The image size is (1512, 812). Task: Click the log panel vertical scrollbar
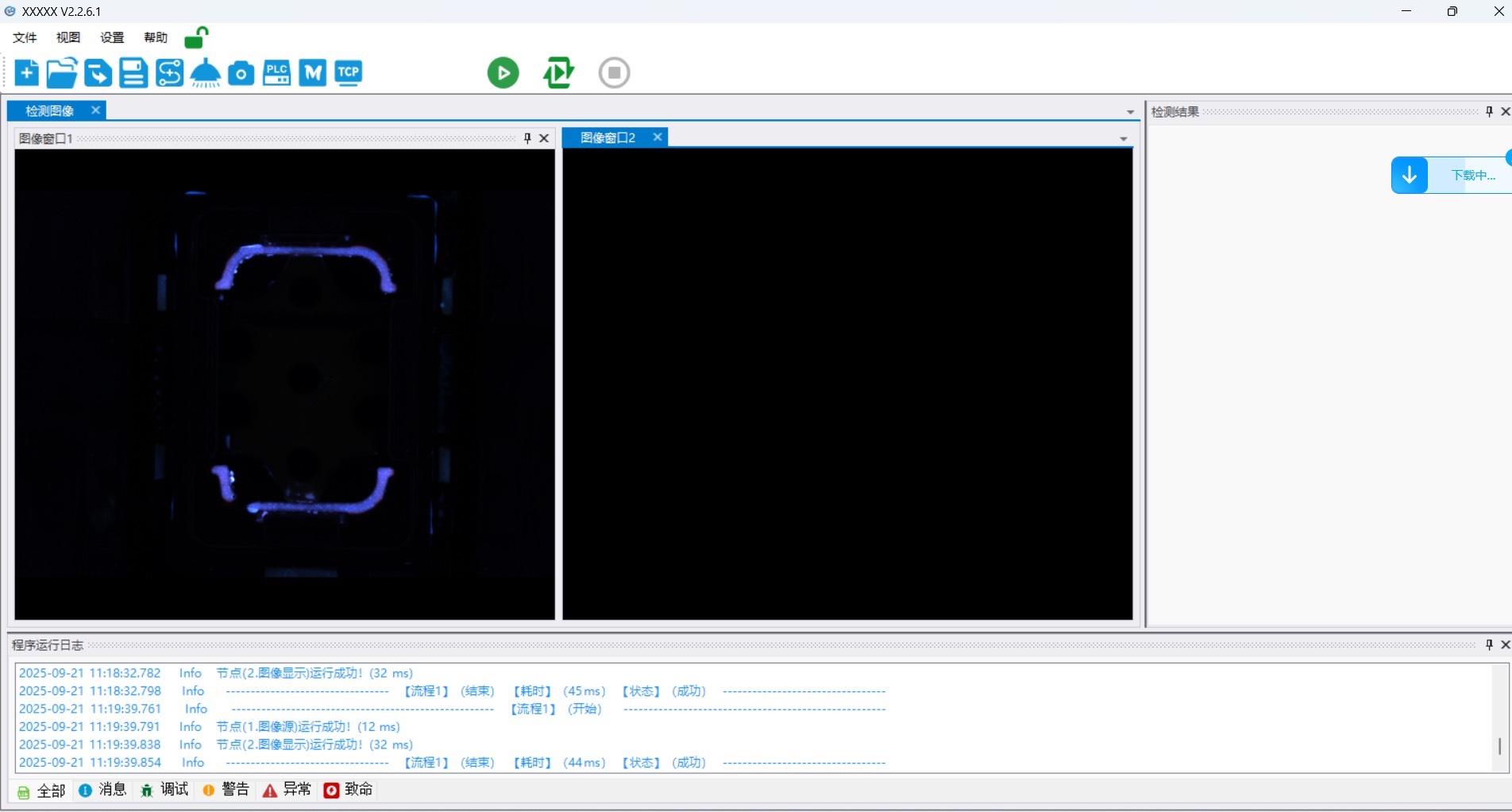[1498, 745]
